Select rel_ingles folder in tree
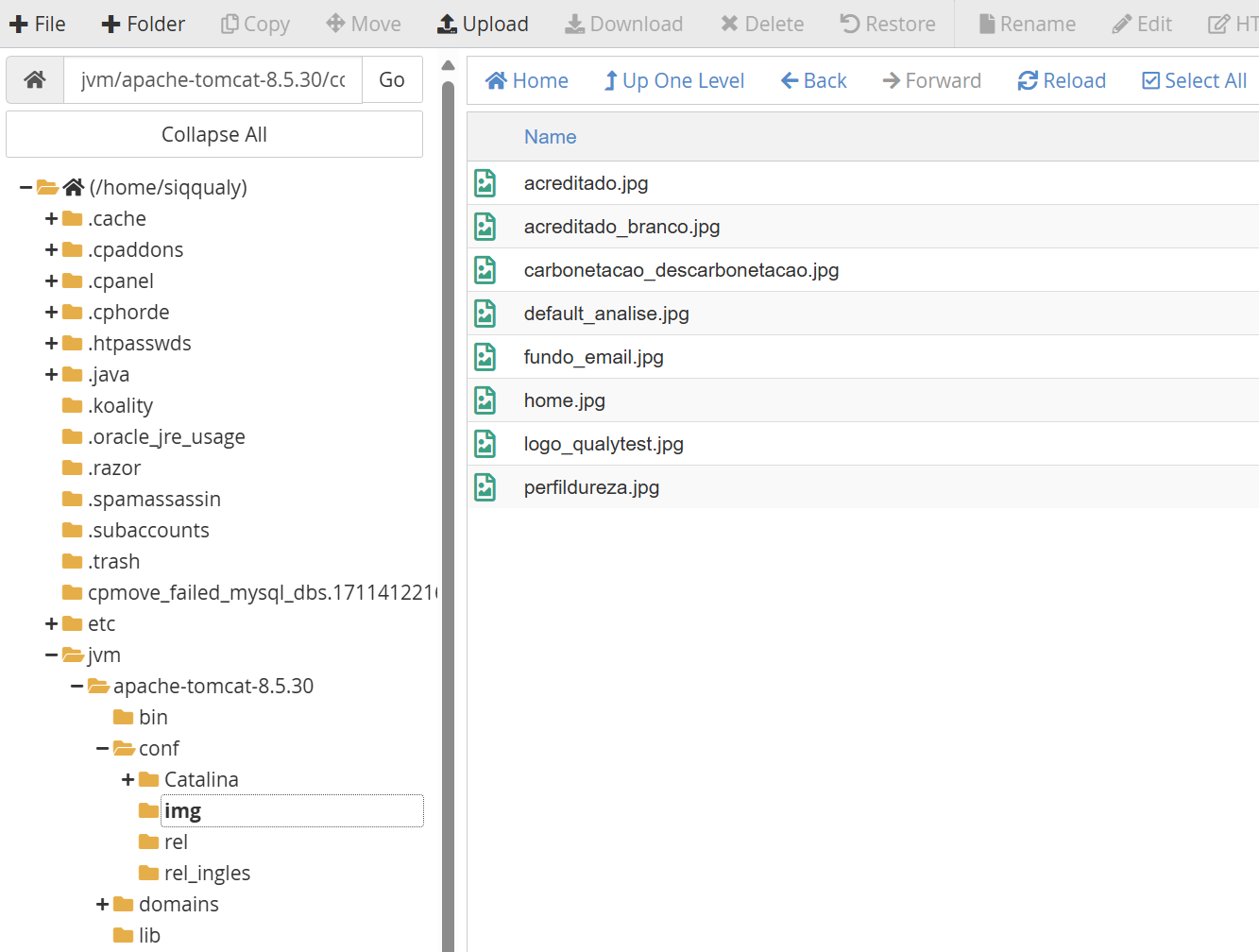The height and width of the screenshot is (952, 1259). coord(207,873)
